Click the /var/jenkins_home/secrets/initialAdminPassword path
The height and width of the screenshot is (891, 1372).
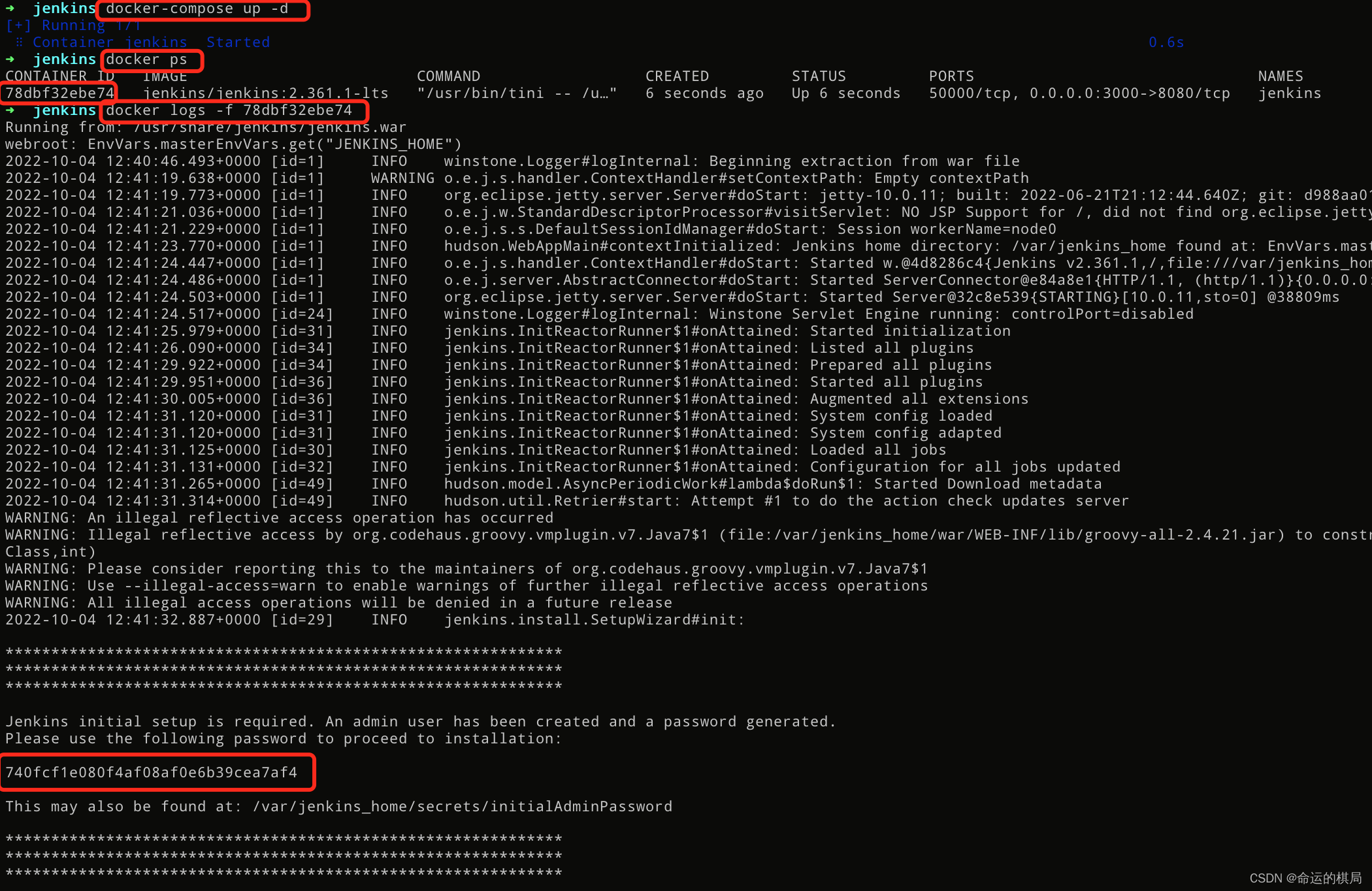pyautogui.click(x=462, y=806)
